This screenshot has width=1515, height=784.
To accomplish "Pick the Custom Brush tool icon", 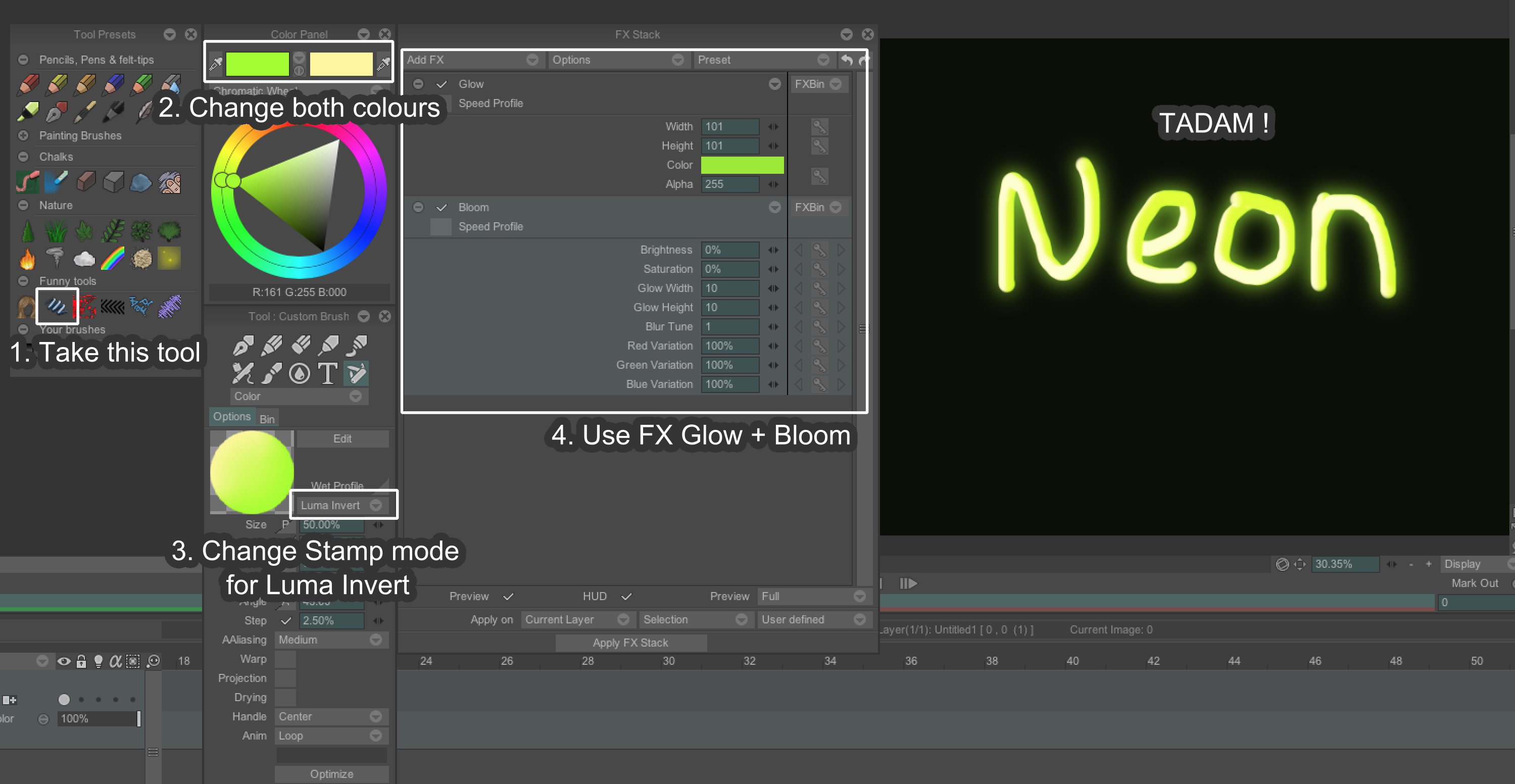I will point(357,373).
